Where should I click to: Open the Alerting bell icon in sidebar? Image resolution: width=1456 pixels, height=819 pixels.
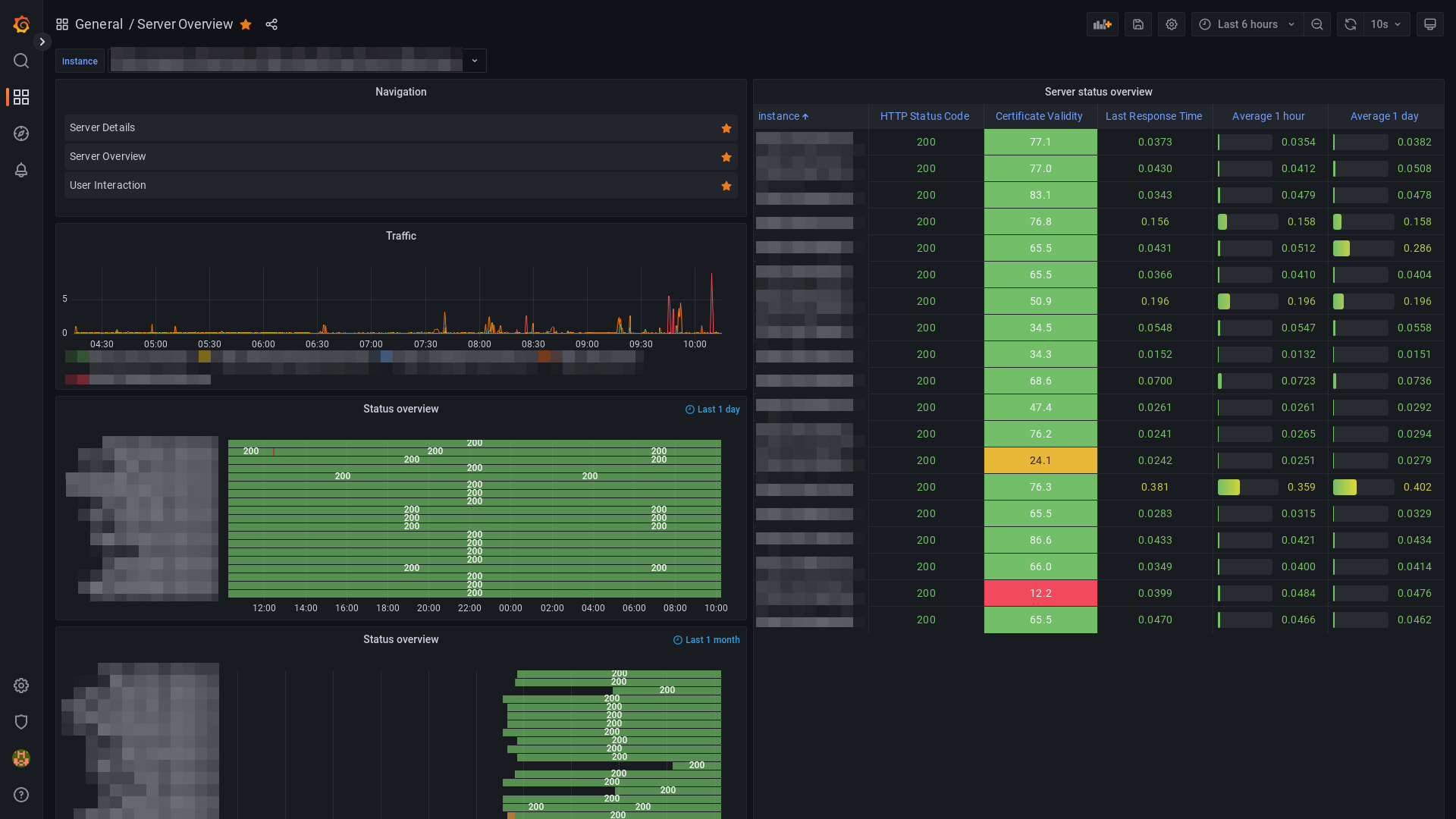[21, 170]
